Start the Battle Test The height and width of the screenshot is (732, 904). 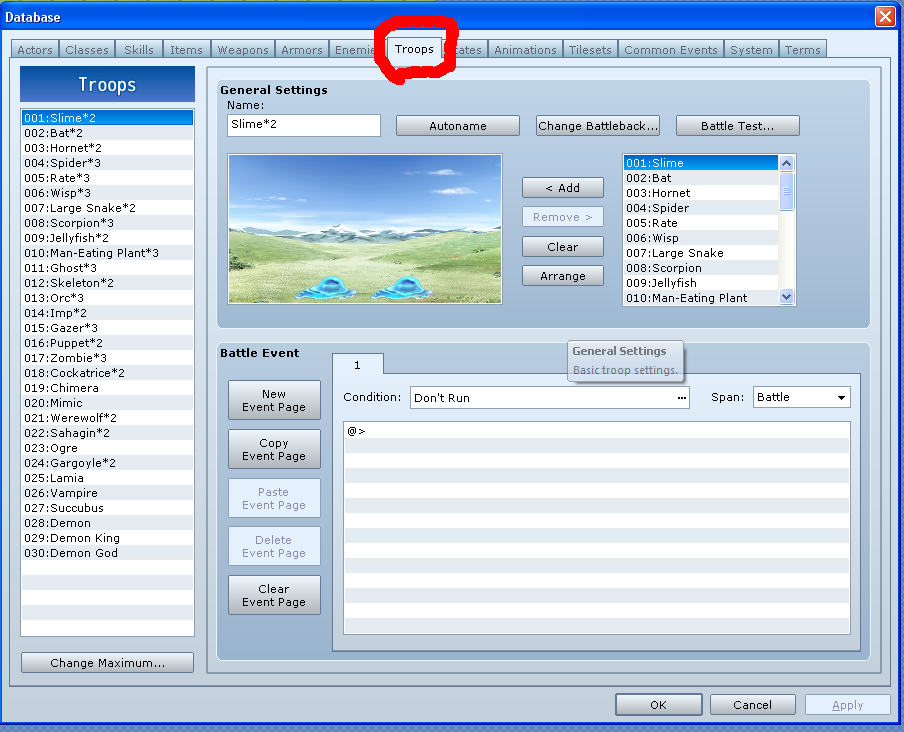pyautogui.click(x=737, y=126)
